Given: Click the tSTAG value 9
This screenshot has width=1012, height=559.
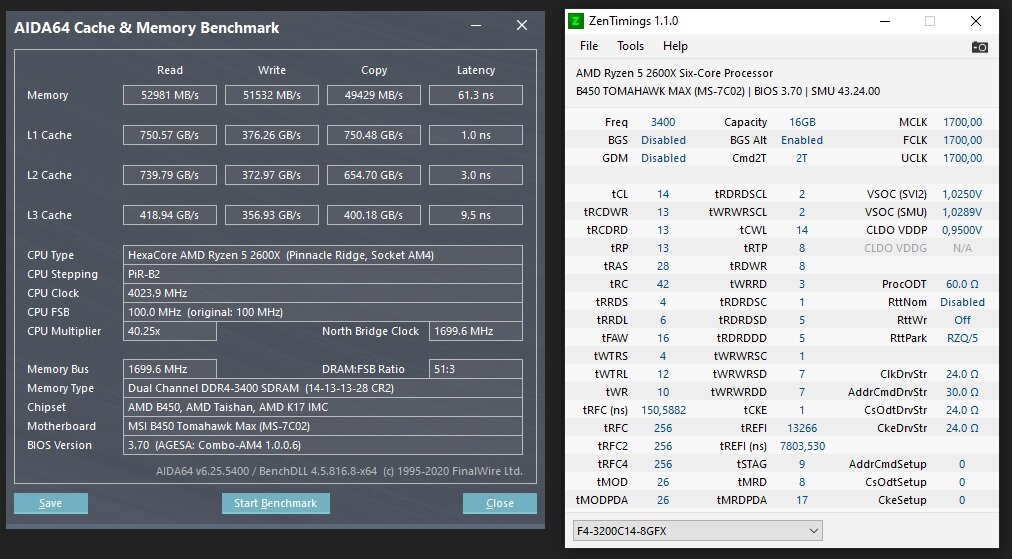Looking at the screenshot, I should 802,464.
